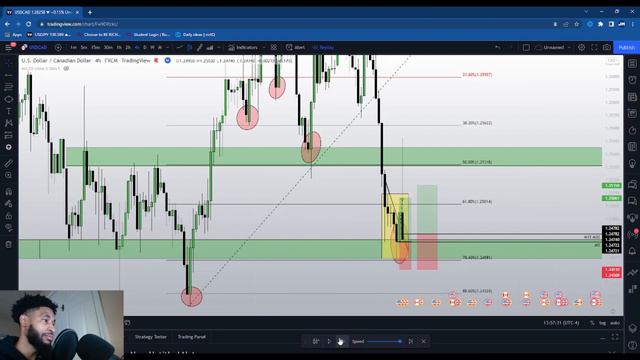This screenshot has width=640, height=360.
Task: Open the Watchlist panel in right sidebar
Action: pos(632,64)
